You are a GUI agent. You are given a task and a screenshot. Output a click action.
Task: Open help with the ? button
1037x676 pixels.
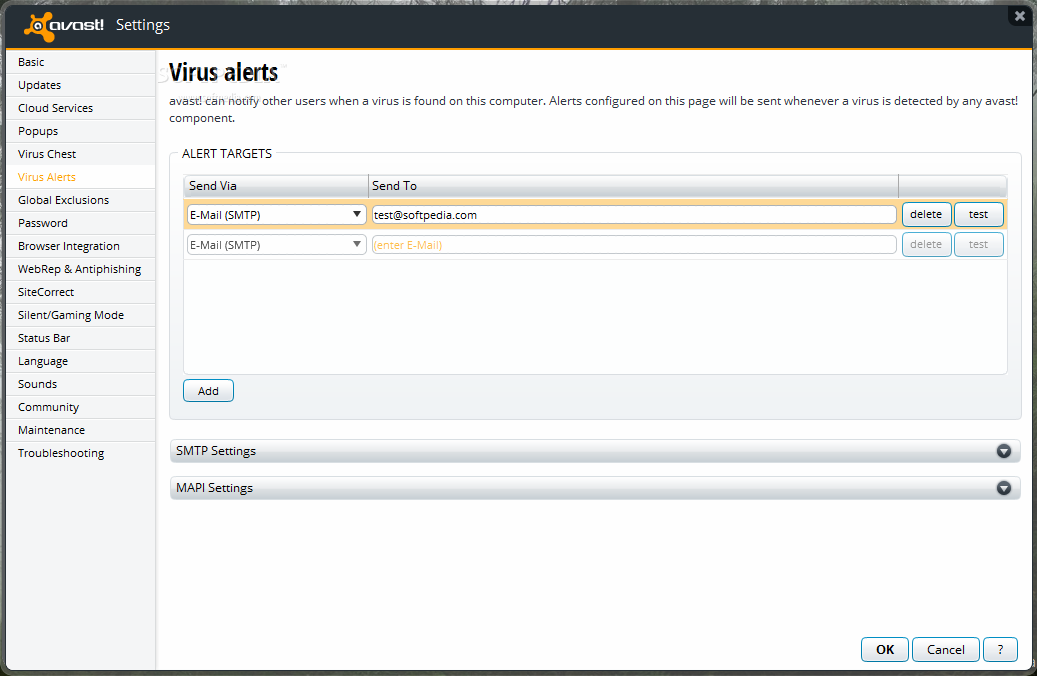tap(1000, 650)
